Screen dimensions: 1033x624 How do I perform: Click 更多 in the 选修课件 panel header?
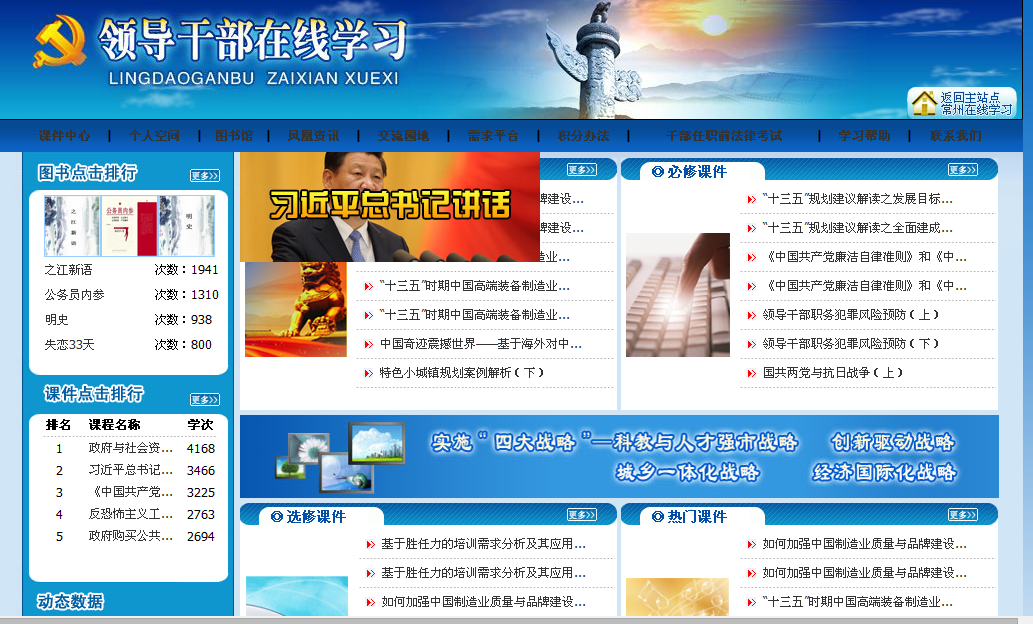pos(581,515)
